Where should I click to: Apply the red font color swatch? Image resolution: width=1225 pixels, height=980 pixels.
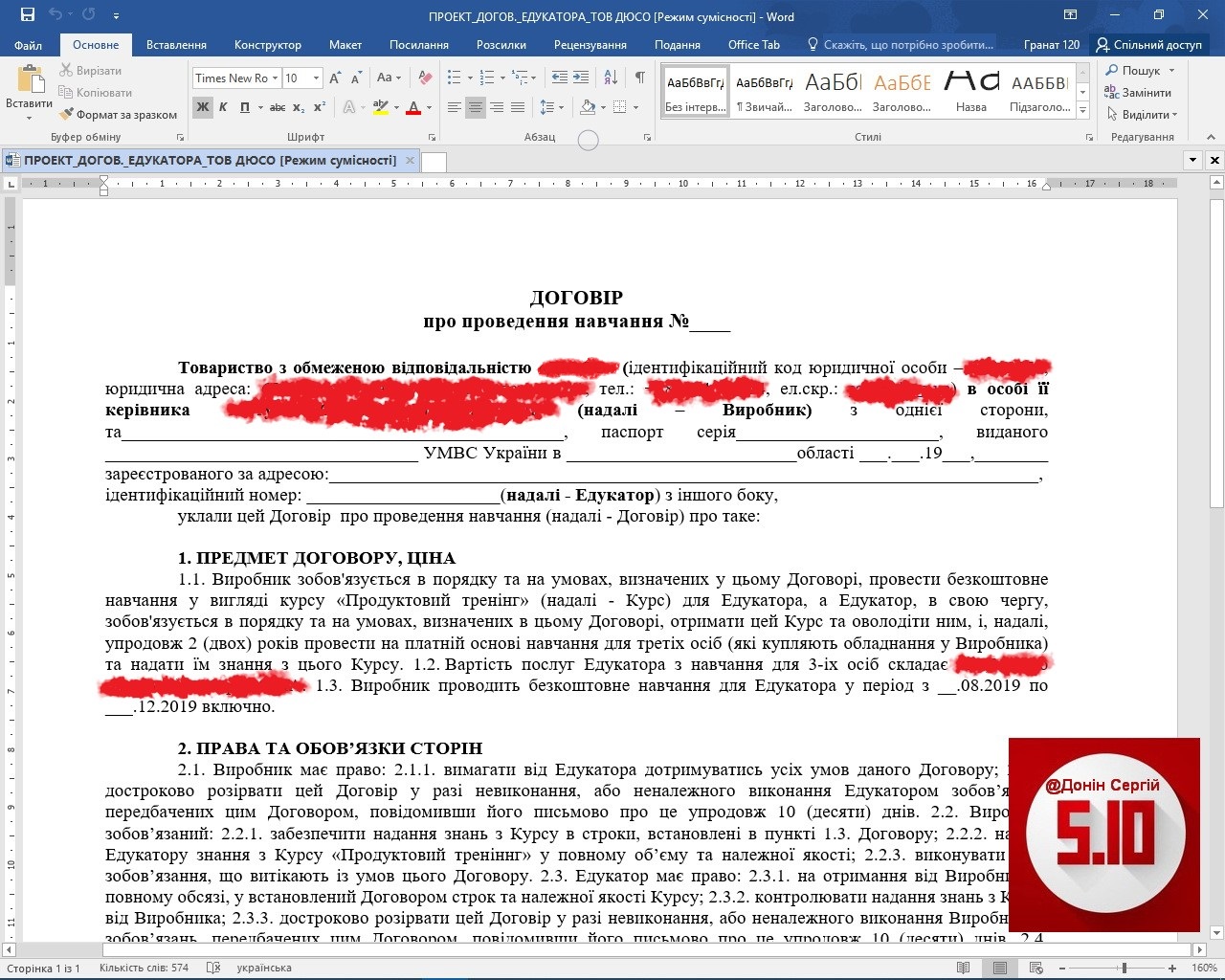pos(413,107)
